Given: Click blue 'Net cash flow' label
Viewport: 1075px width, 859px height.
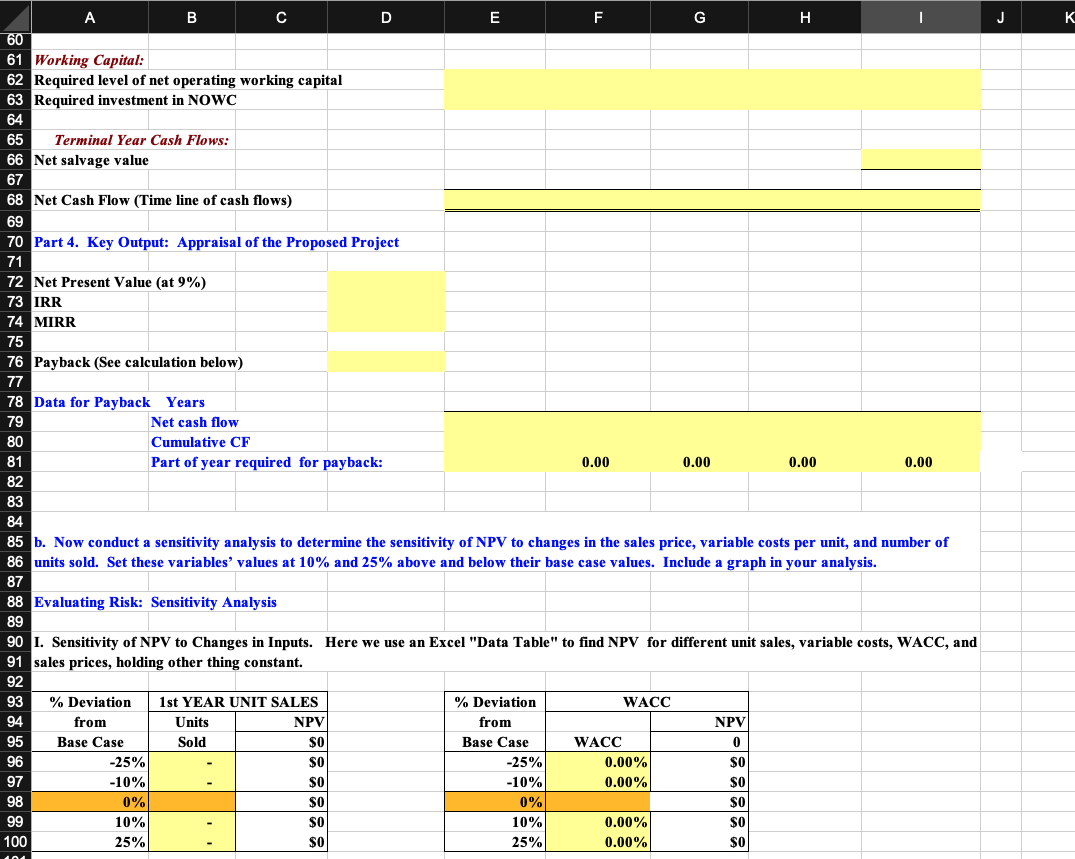Looking at the screenshot, I should click(195, 422).
